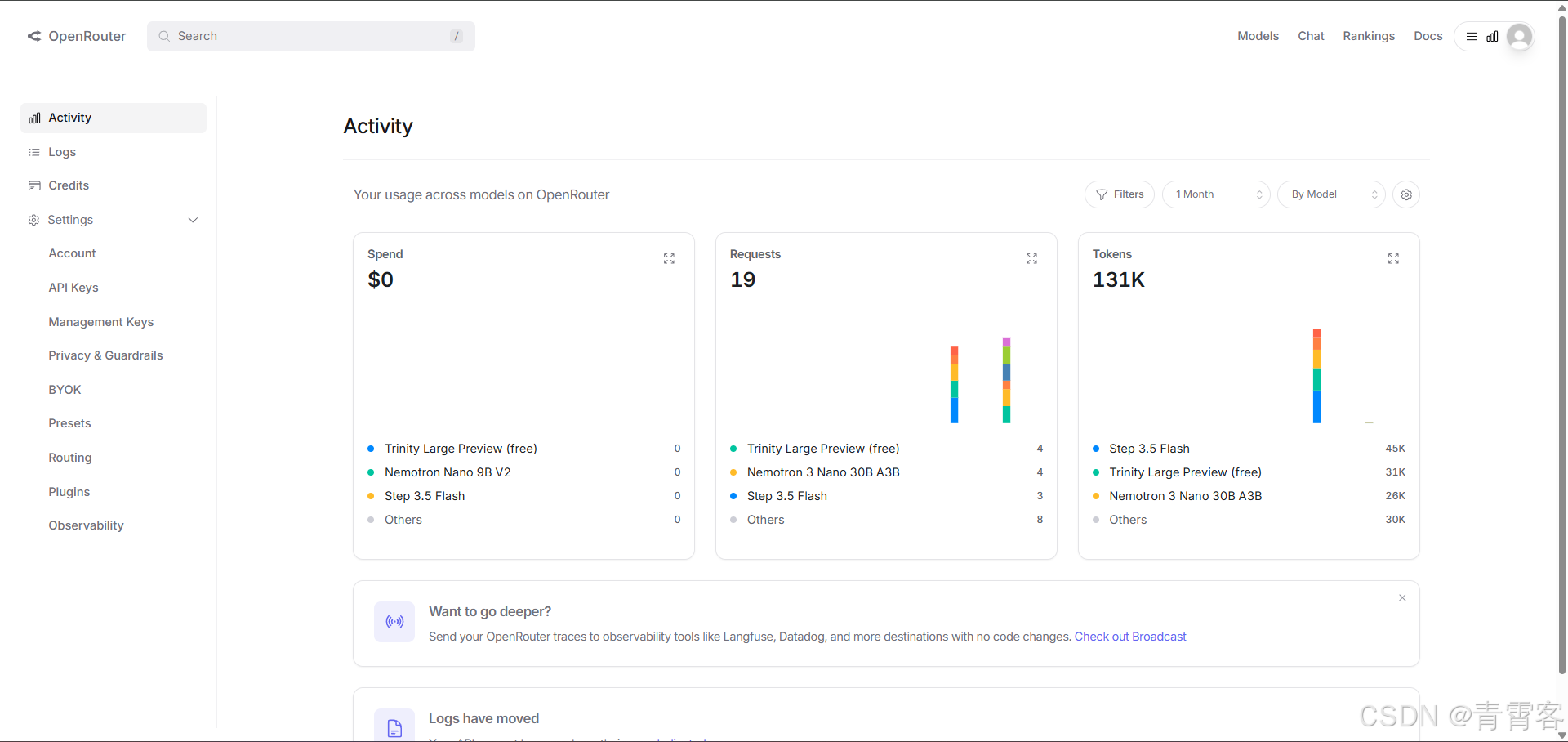Click Others row in Tokens card
Image resolution: width=1568 pixels, height=742 pixels.
[1249, 520]
